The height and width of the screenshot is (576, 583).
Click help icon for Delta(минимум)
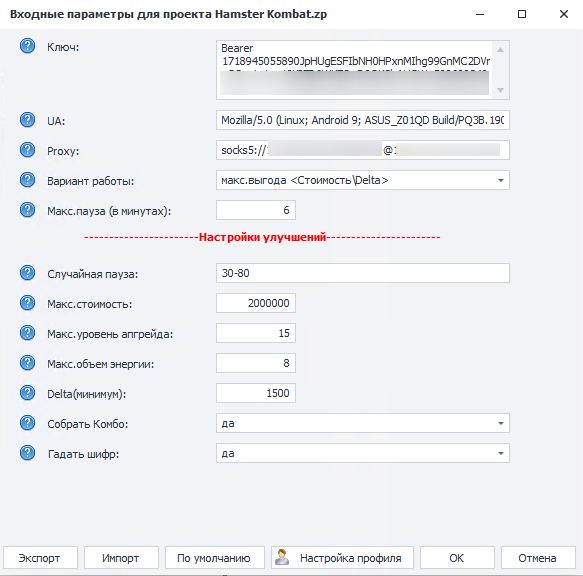28,393
